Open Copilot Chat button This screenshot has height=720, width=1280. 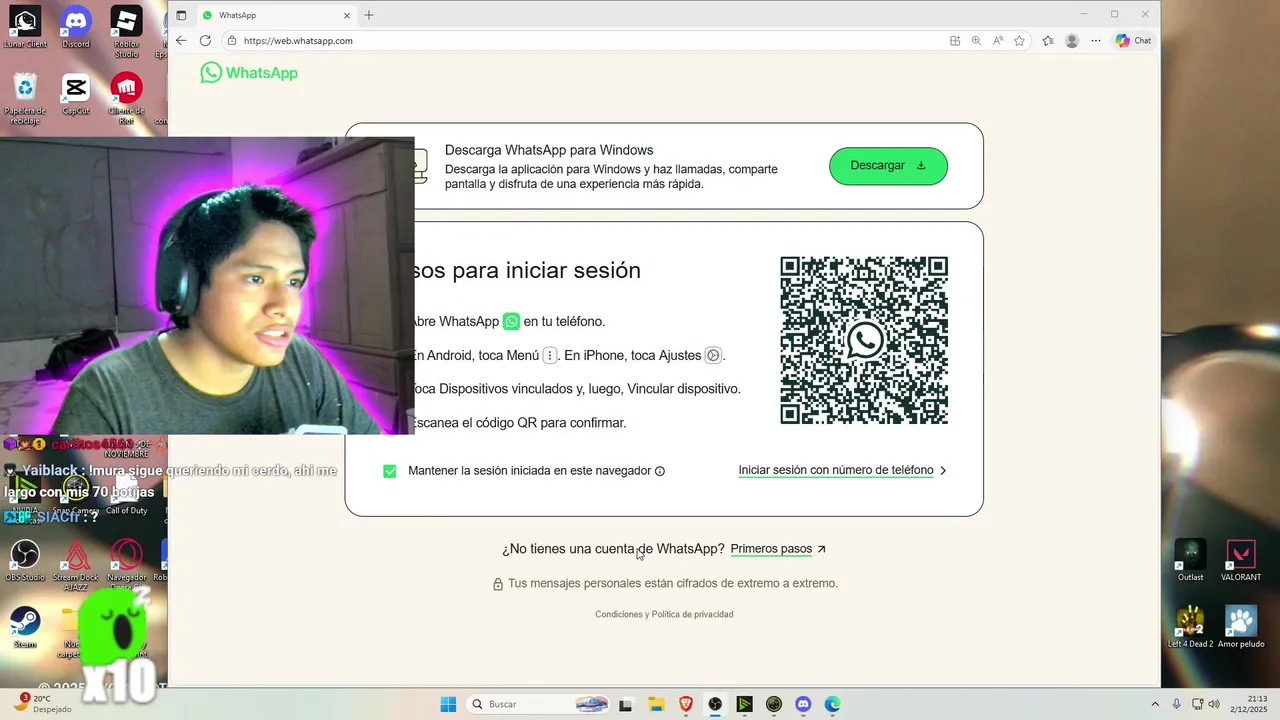1133,41
